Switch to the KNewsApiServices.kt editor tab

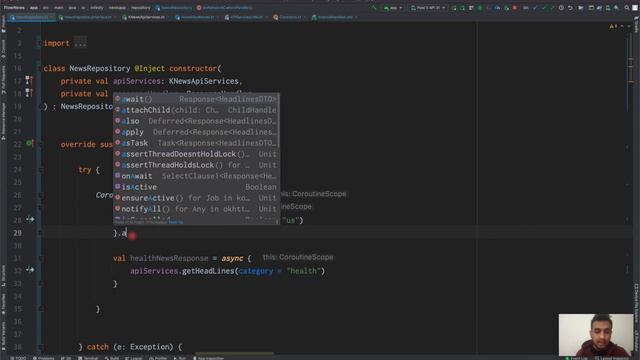(x=146, y=17)
